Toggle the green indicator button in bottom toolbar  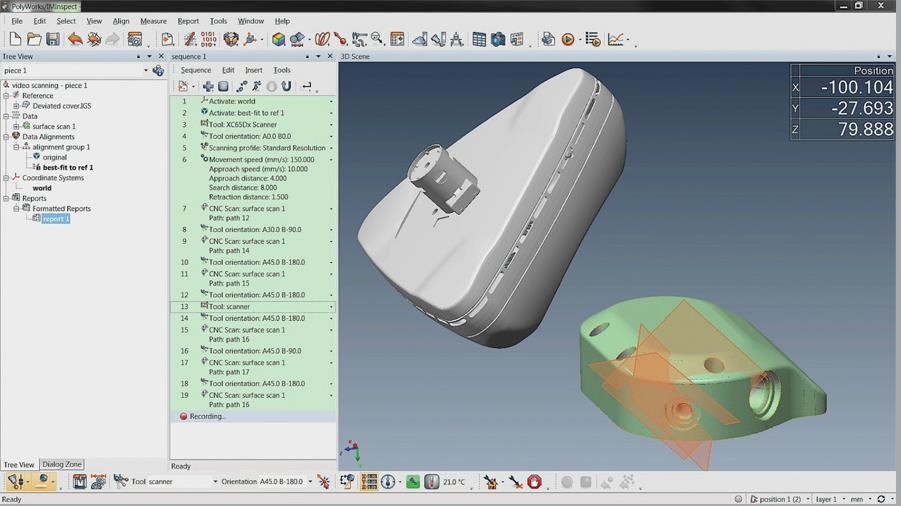click(412, 482)
